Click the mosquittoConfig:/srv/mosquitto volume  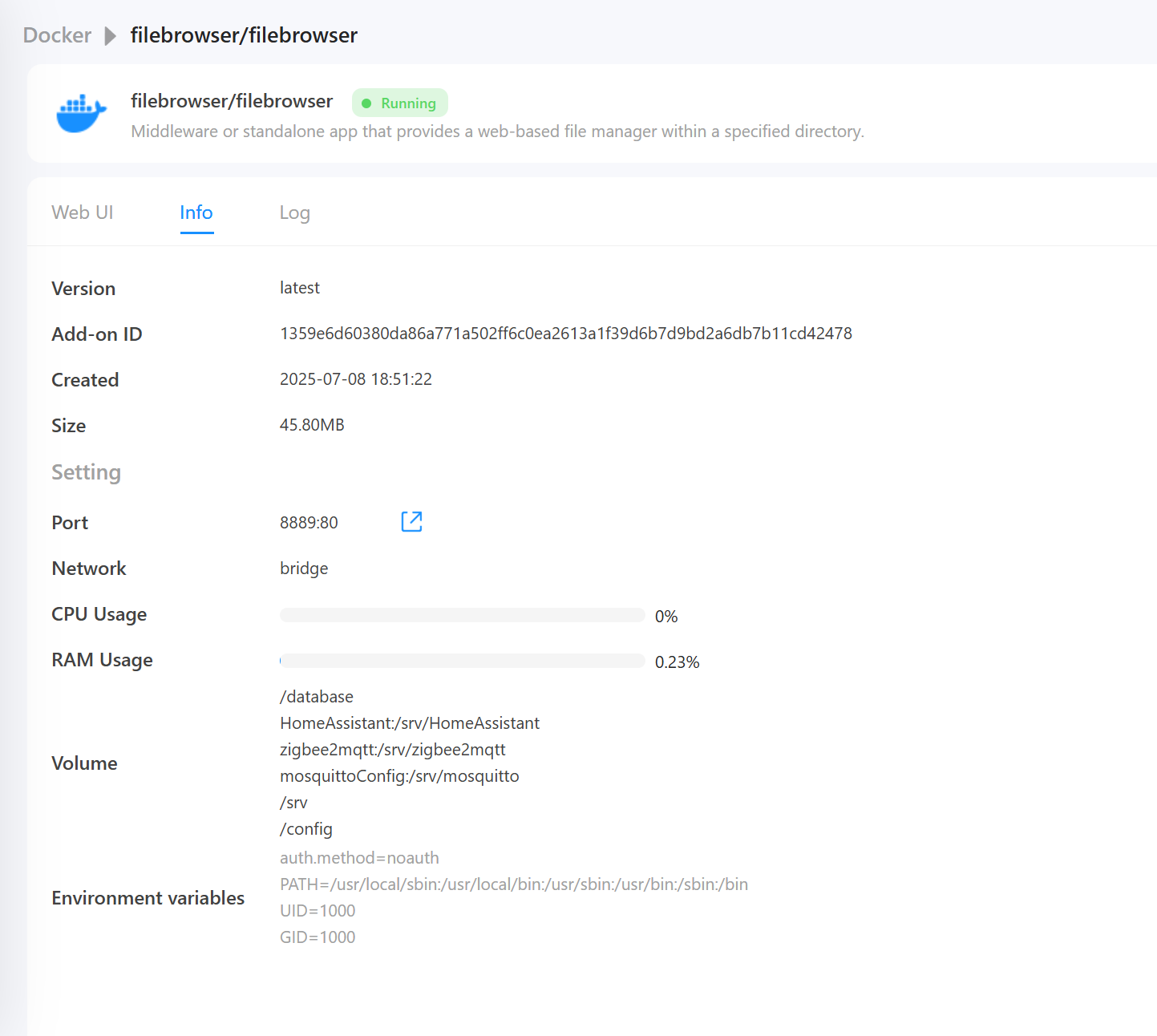(399, 776)
